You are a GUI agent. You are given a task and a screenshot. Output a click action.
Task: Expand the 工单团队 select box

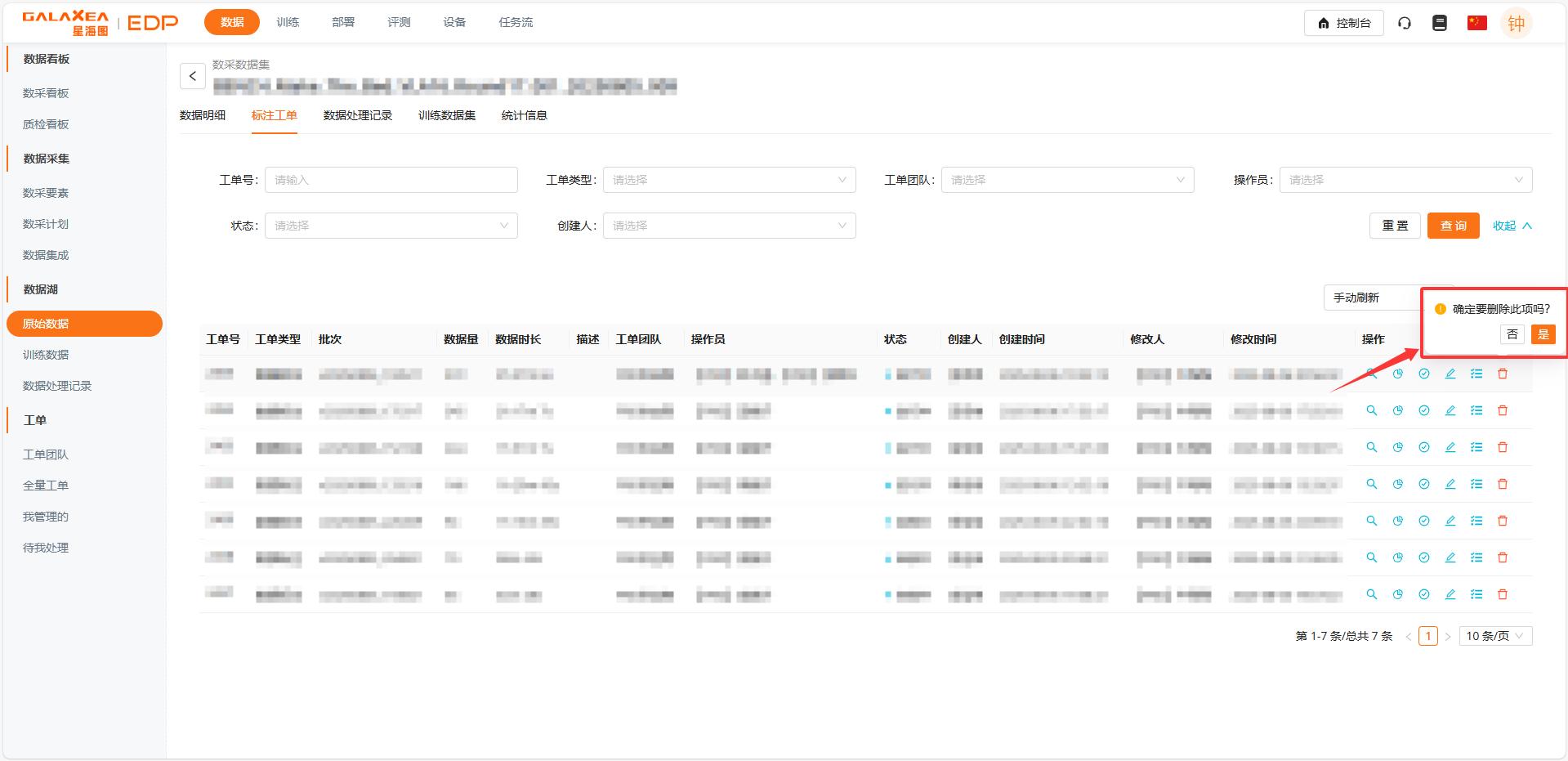point(1067,180)
